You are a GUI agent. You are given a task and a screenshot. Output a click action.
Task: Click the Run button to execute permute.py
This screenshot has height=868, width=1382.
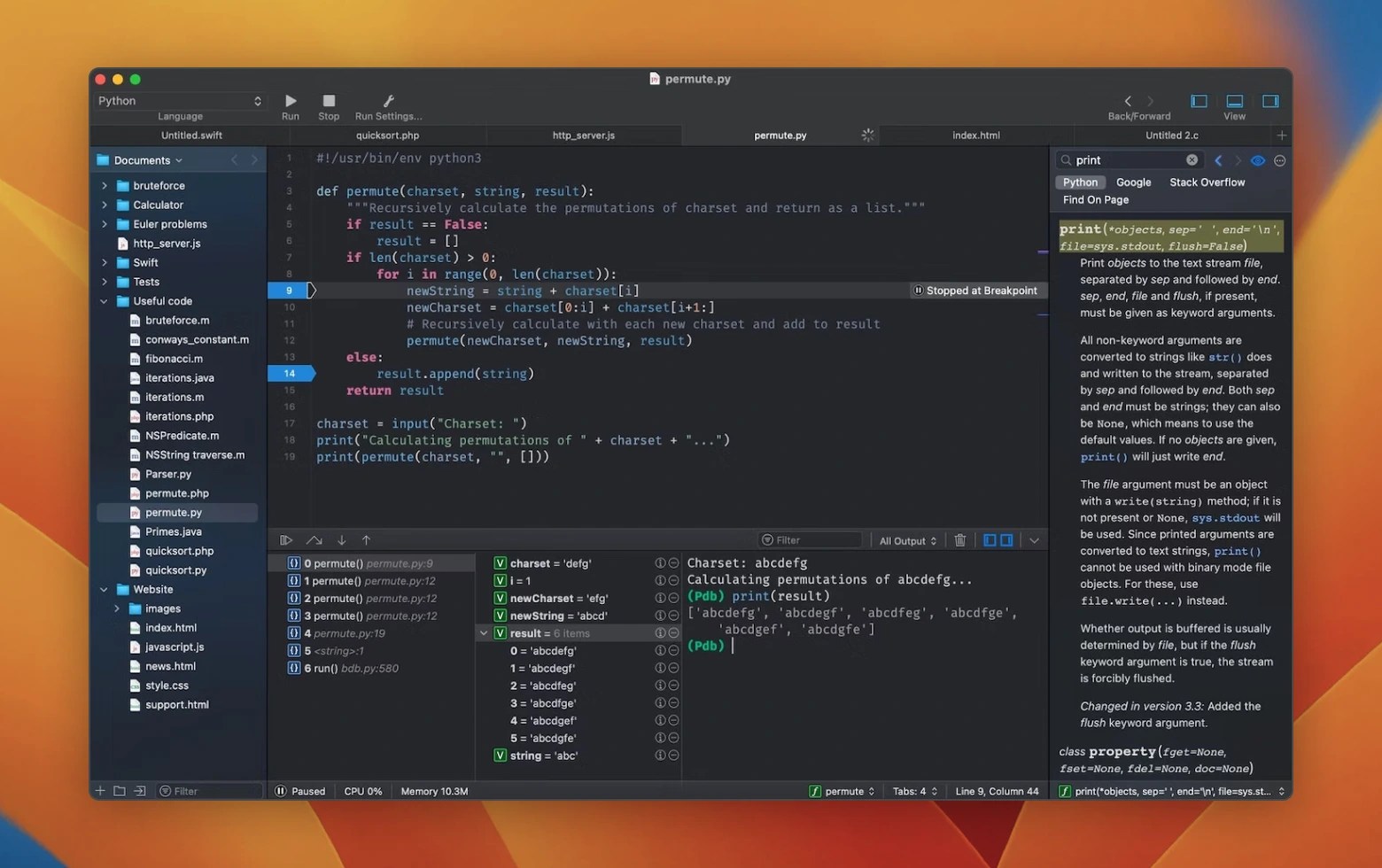[x=290, y=101]
